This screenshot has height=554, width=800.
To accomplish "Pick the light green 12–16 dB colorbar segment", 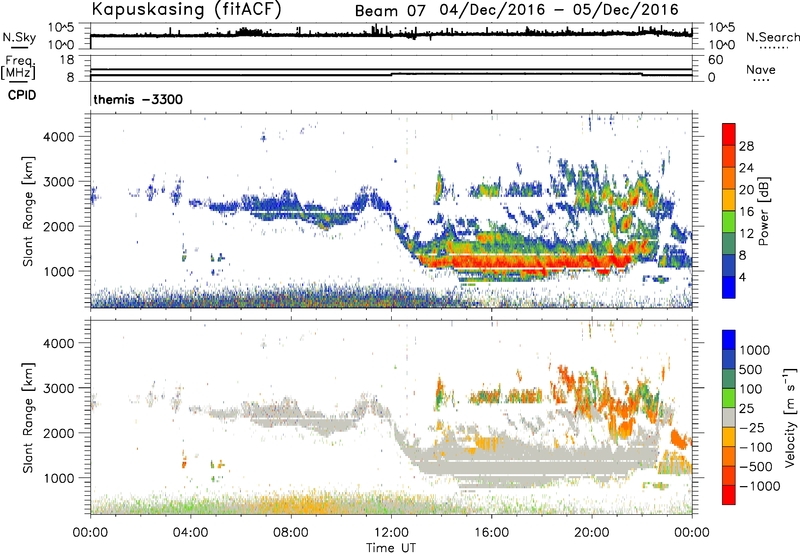I will click(x=729, y=221).
